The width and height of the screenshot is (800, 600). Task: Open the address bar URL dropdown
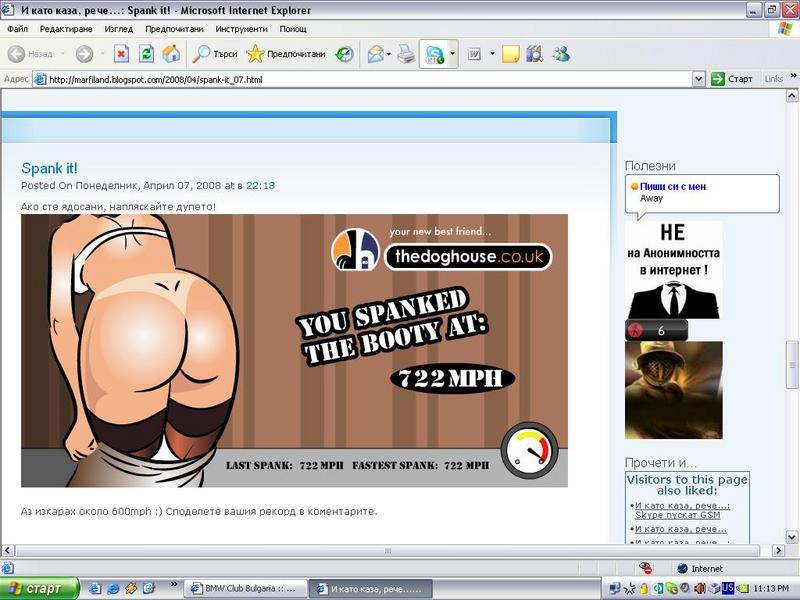click(x=698, y=79)
